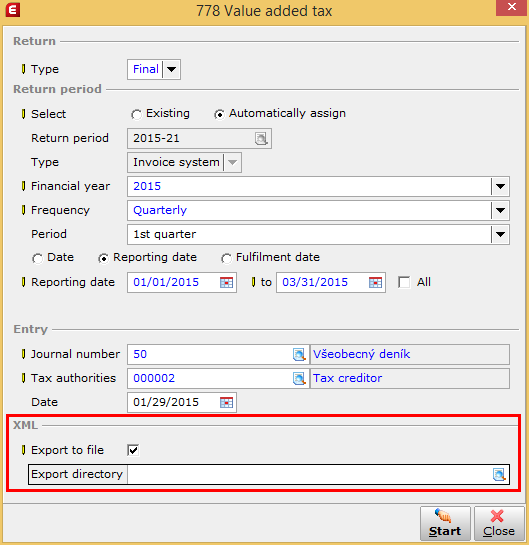Uncheck the Export to file checkbox
Viewport: 529px width, 545px height.
(x=133, y=450)
